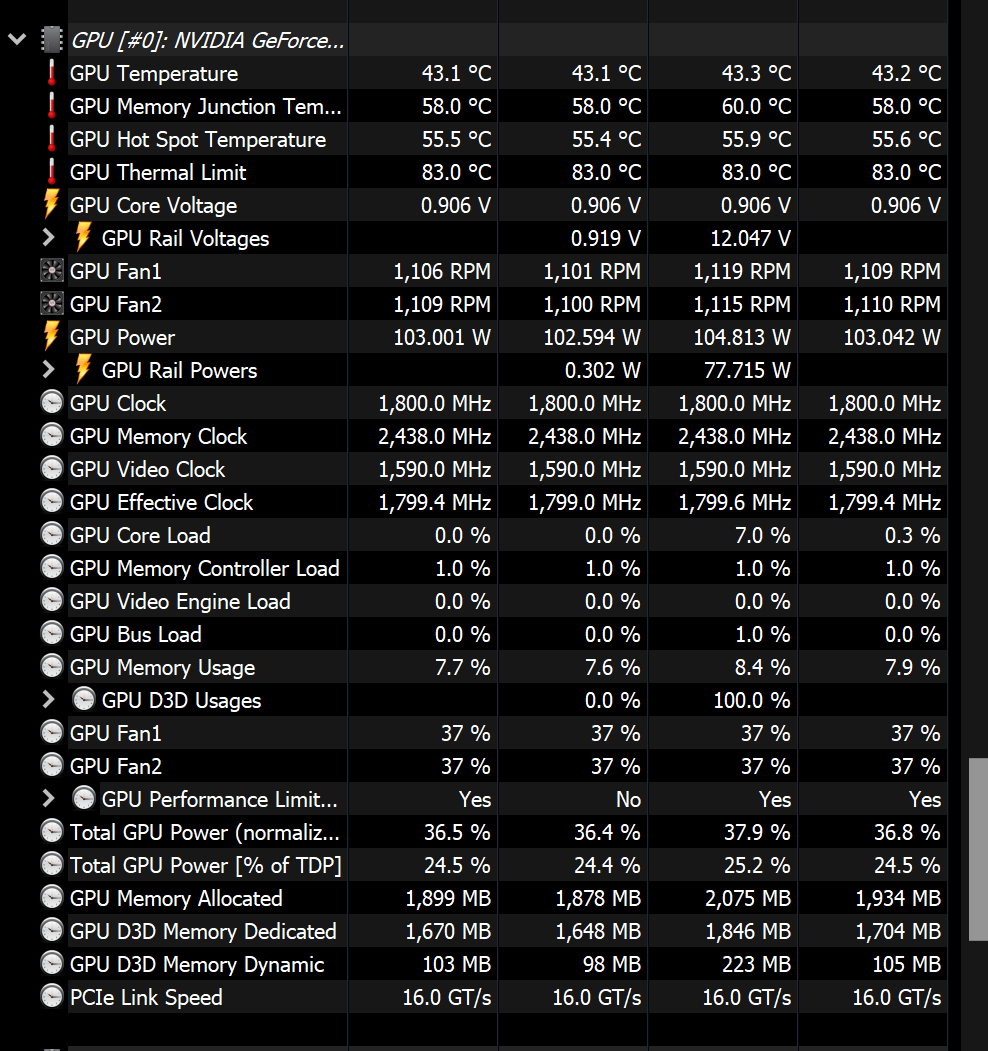The width and height of the screenshot is (988, 1051).
Task: Click gauge icon beside GPU Fan2 percent row
Action: click(52, 765)
